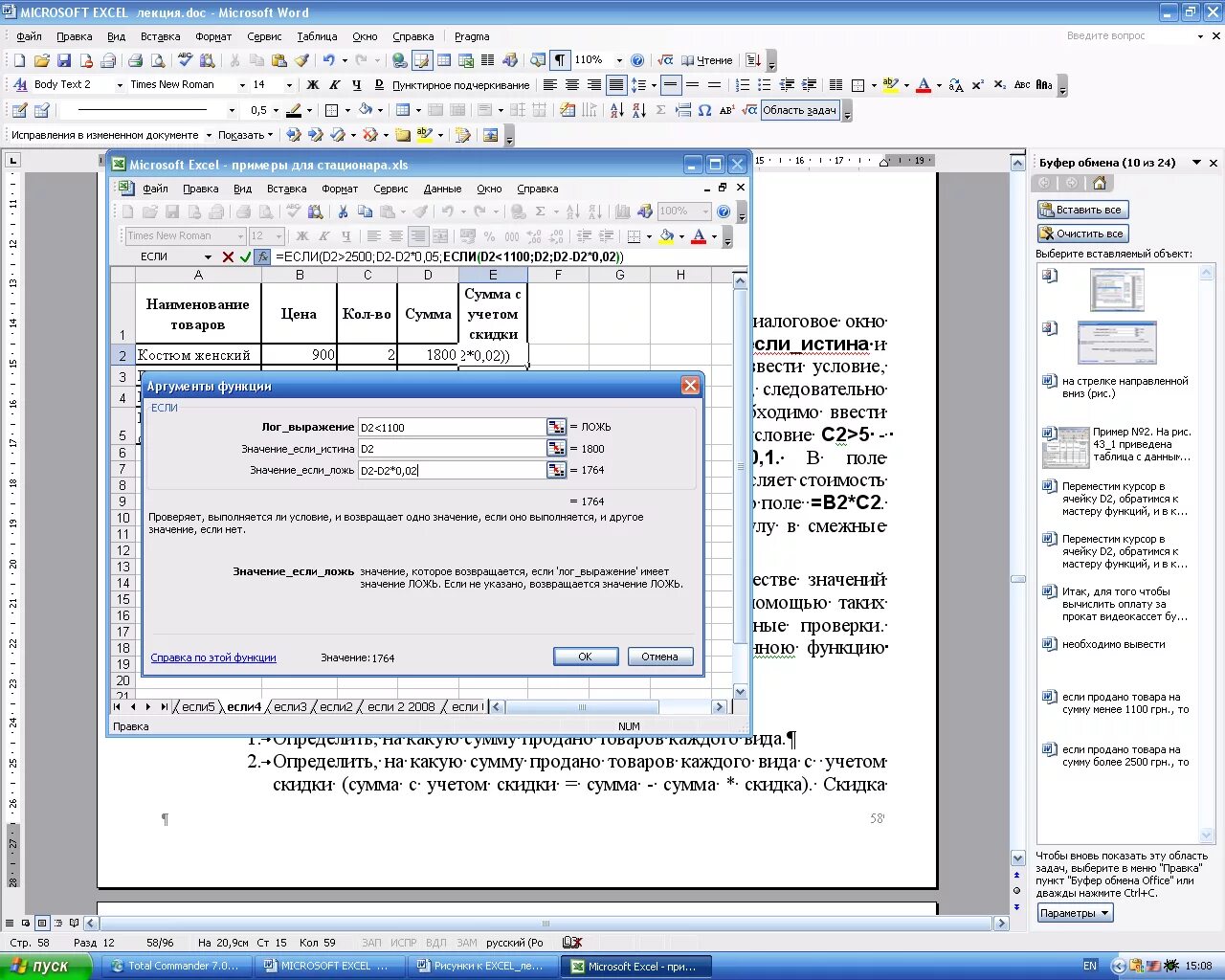Activate the Format Painter brush
The height and width of the screenshot is (980, 1225).
(x=301, y=60)
